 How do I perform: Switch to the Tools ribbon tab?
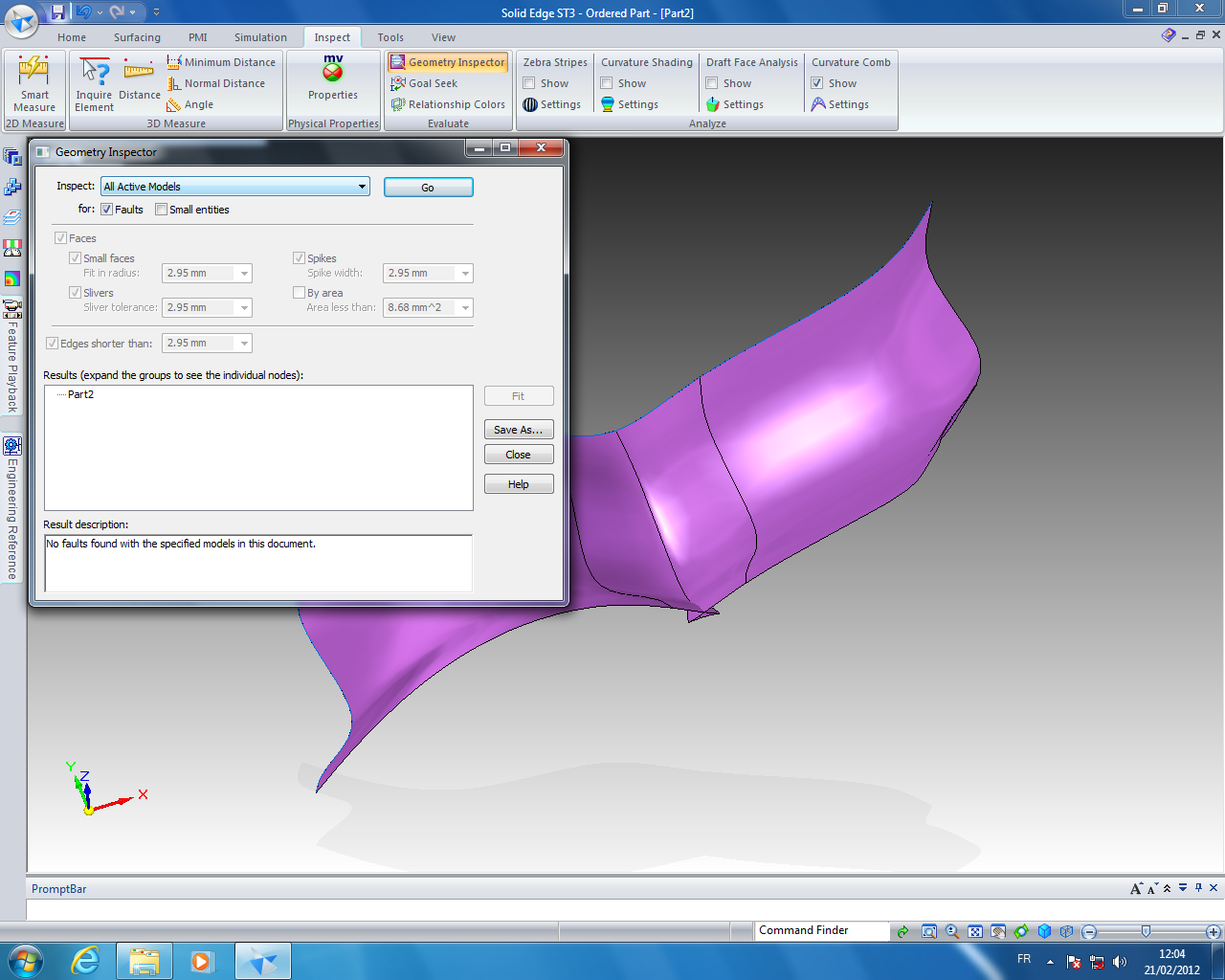click(390, 37)
